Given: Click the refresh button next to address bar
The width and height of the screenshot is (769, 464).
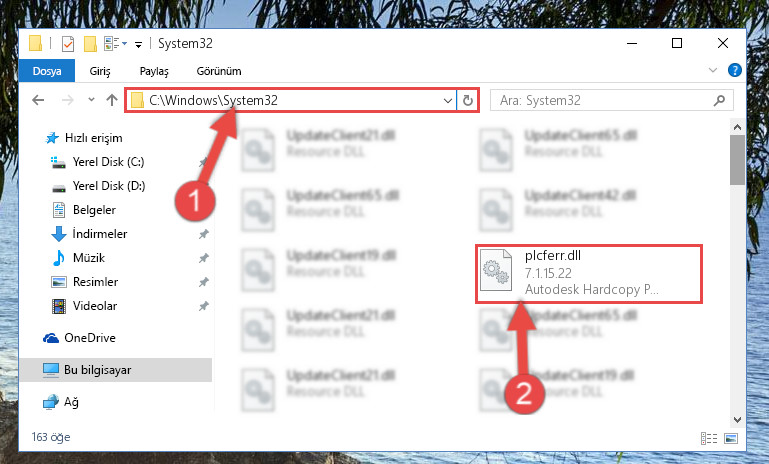Looking at the screenshot, I should [468, 101].
